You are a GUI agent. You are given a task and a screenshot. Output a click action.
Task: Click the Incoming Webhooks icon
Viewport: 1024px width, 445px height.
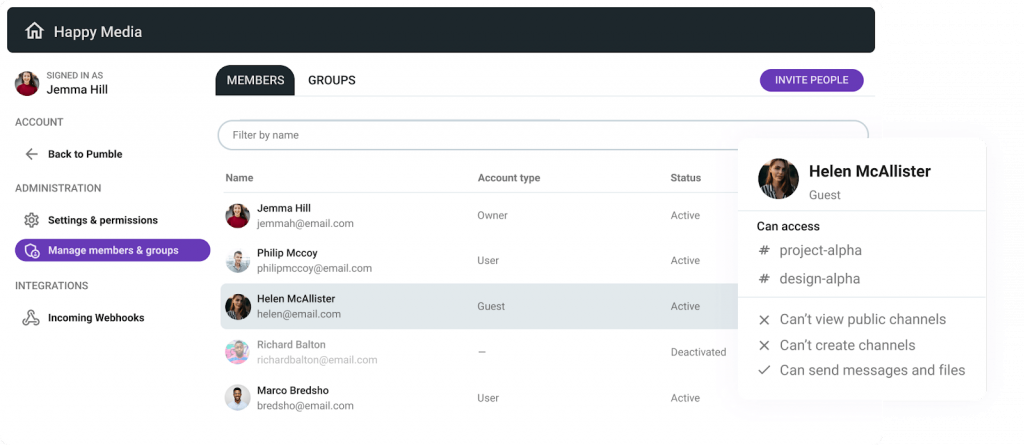click(31, 318)
